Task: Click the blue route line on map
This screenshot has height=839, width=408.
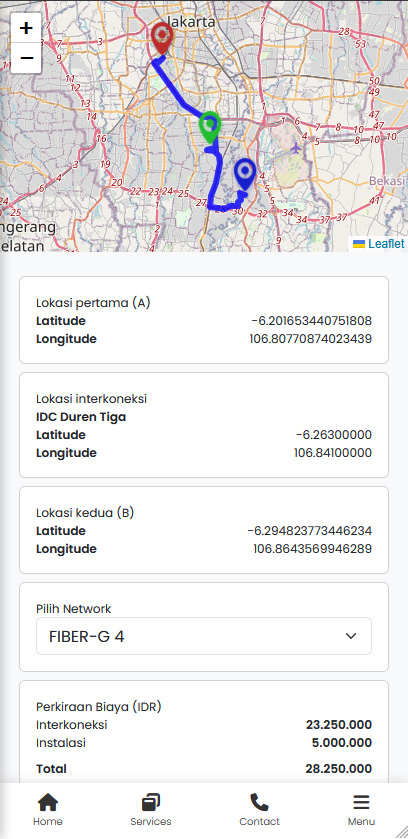Action: tap(181, 94)
